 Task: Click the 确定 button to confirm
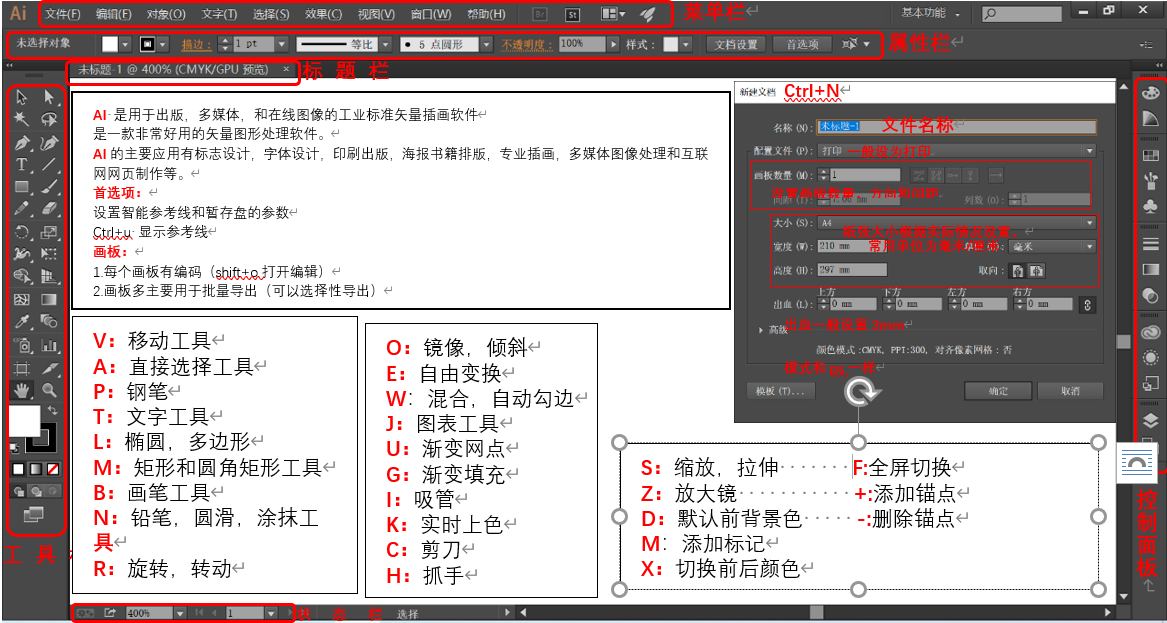[999, 390]
